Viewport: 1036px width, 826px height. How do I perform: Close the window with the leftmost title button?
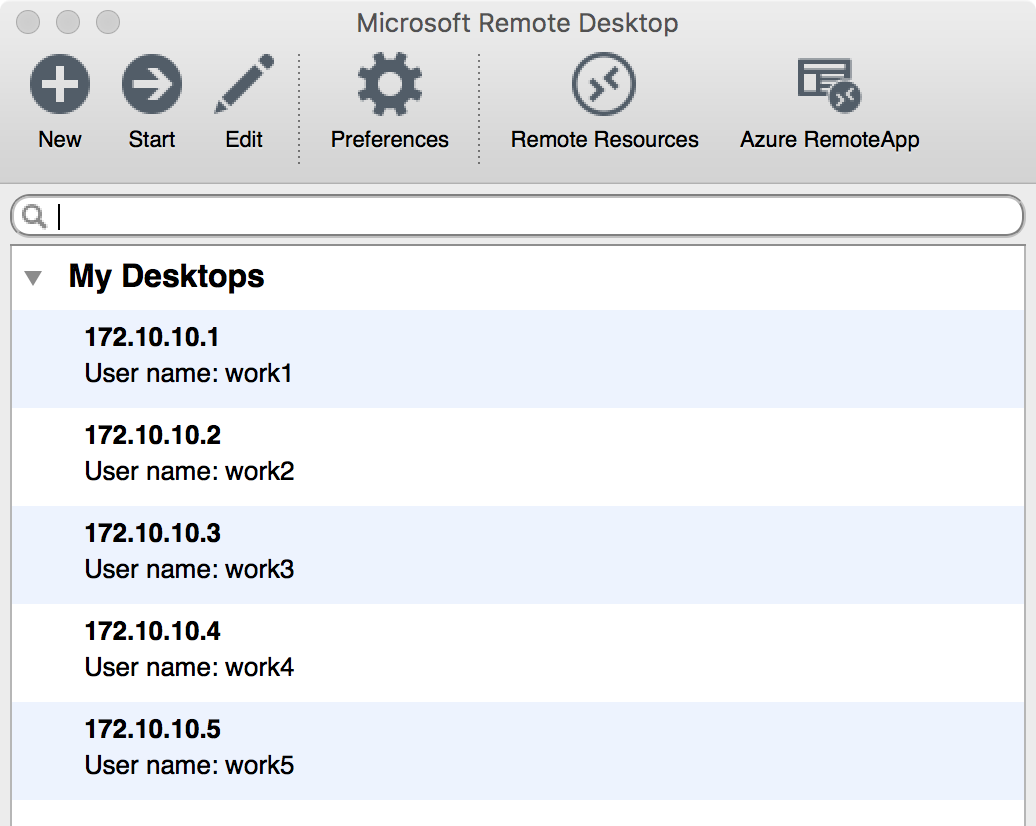pos(28,22)
